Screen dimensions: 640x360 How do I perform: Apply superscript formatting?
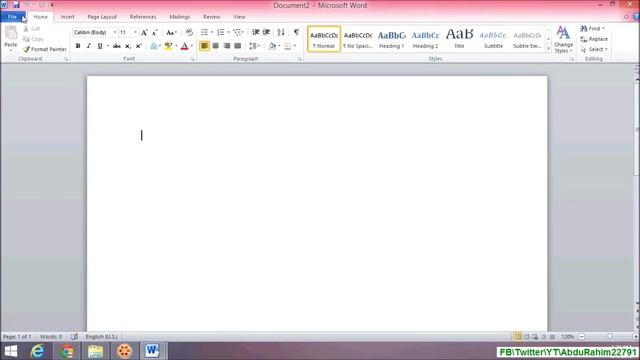138,46
